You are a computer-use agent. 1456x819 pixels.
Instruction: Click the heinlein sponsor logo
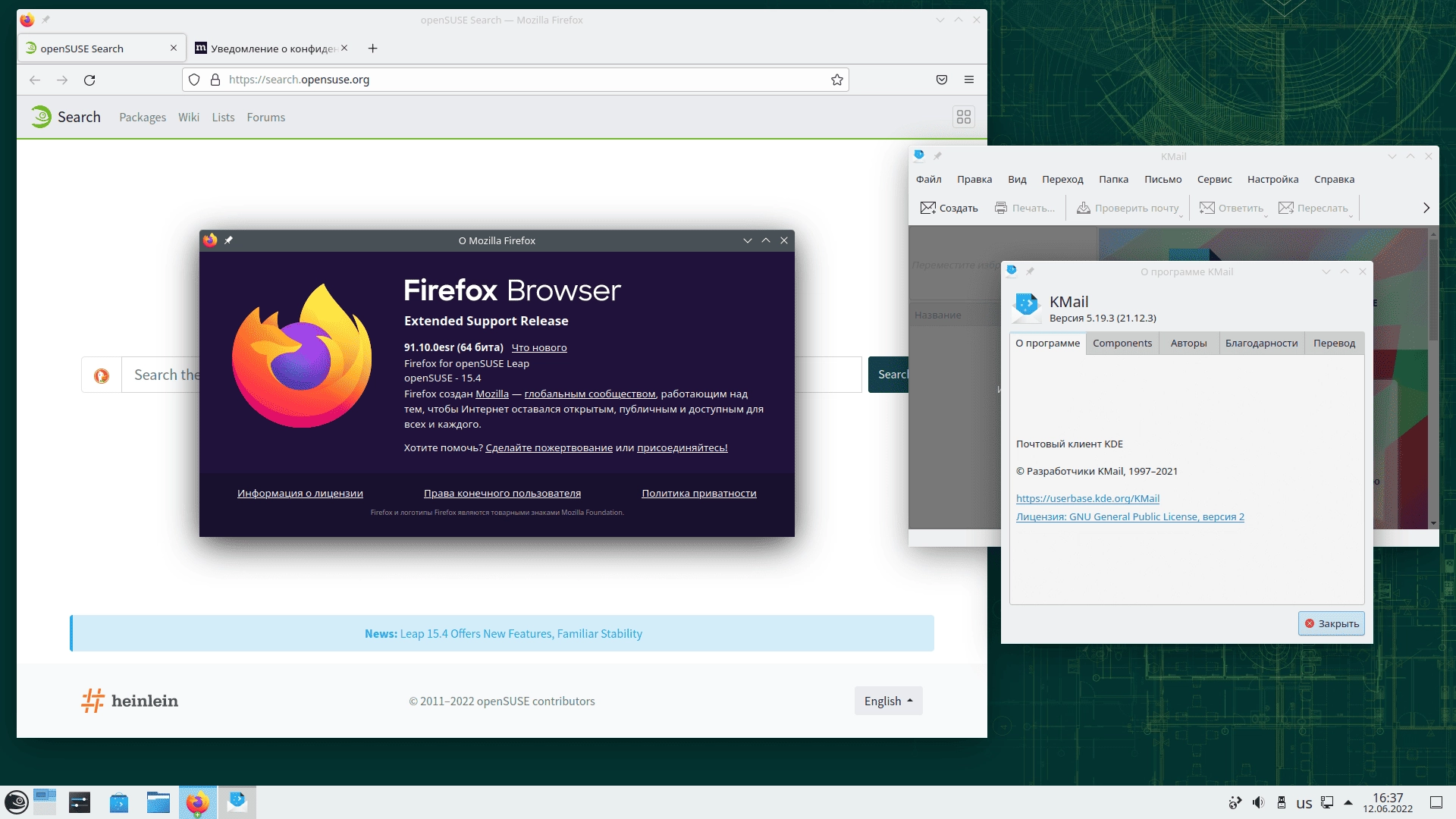pos(130,701)
